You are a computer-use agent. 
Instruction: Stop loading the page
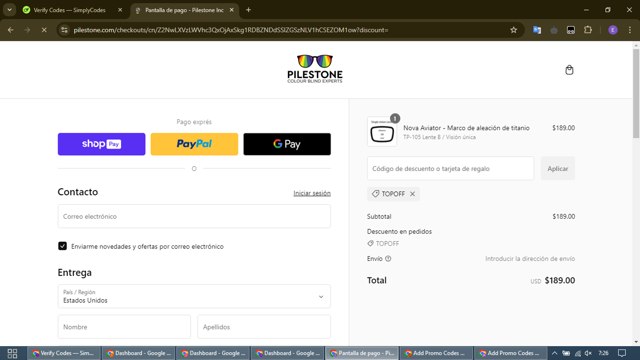44,30
